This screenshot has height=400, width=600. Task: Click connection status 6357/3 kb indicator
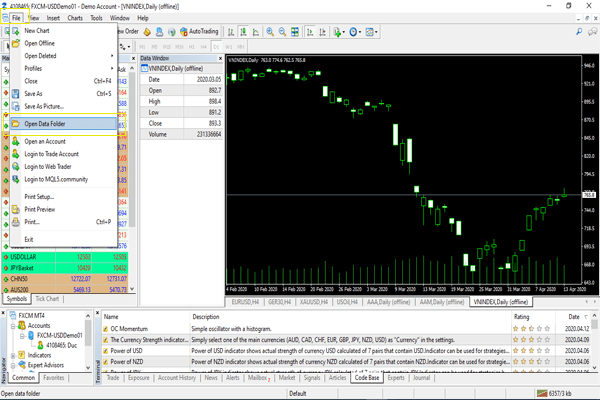pyautogui.click(x=554, y=393)
